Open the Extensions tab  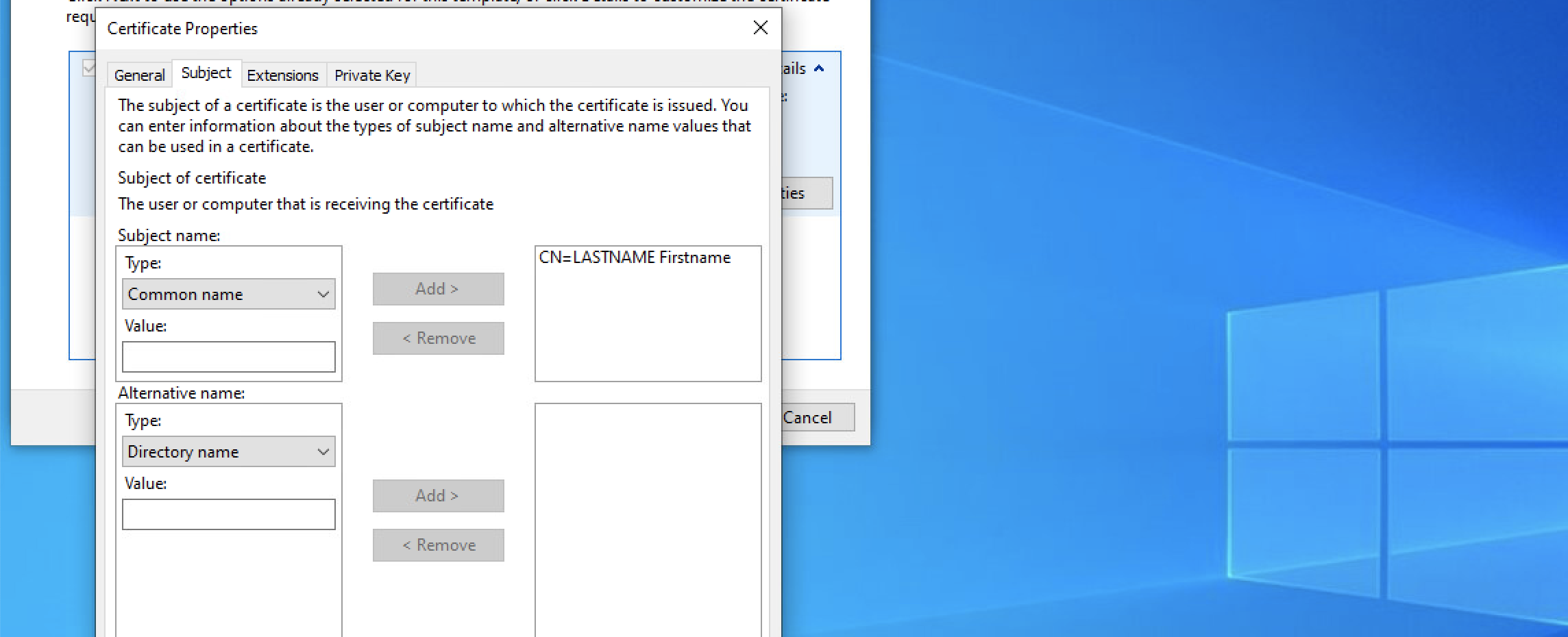click(282, 75)
